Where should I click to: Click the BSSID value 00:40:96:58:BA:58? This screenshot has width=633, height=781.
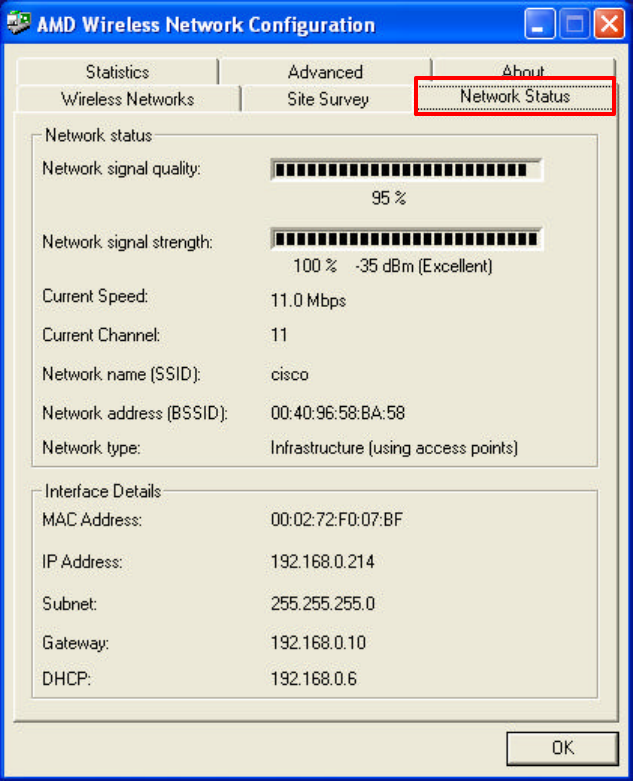click(x=338, y=413)
